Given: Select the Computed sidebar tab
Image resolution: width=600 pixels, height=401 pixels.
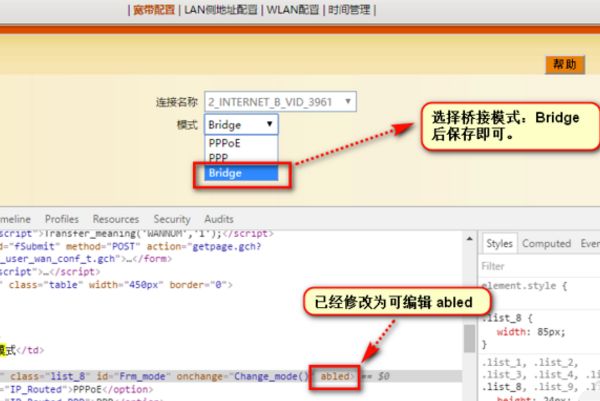Looking at the screenshot, I should (x=546, y=244).
